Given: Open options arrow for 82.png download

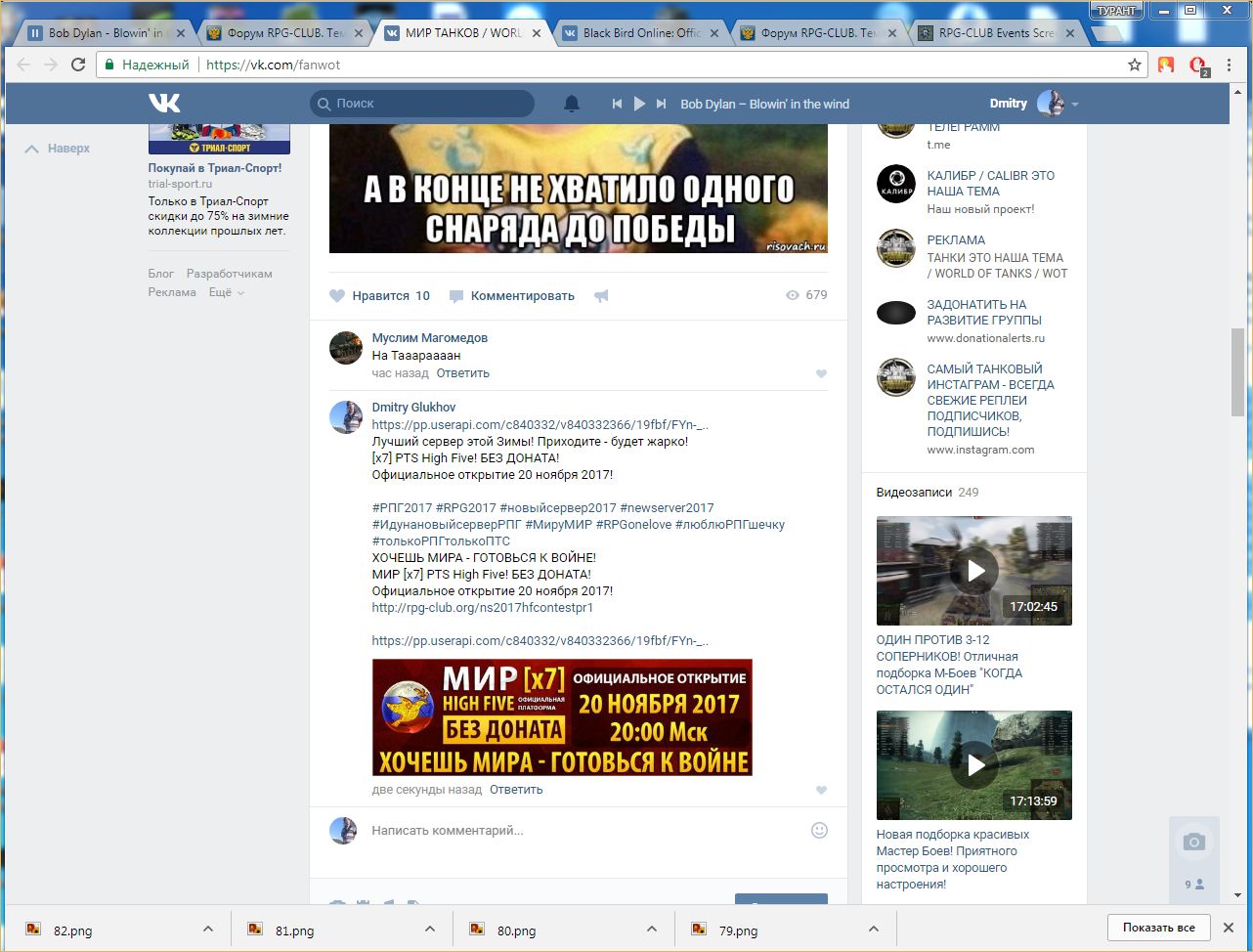Looking at the screenshot, I should pyautogui.click(x=207, y=930).
